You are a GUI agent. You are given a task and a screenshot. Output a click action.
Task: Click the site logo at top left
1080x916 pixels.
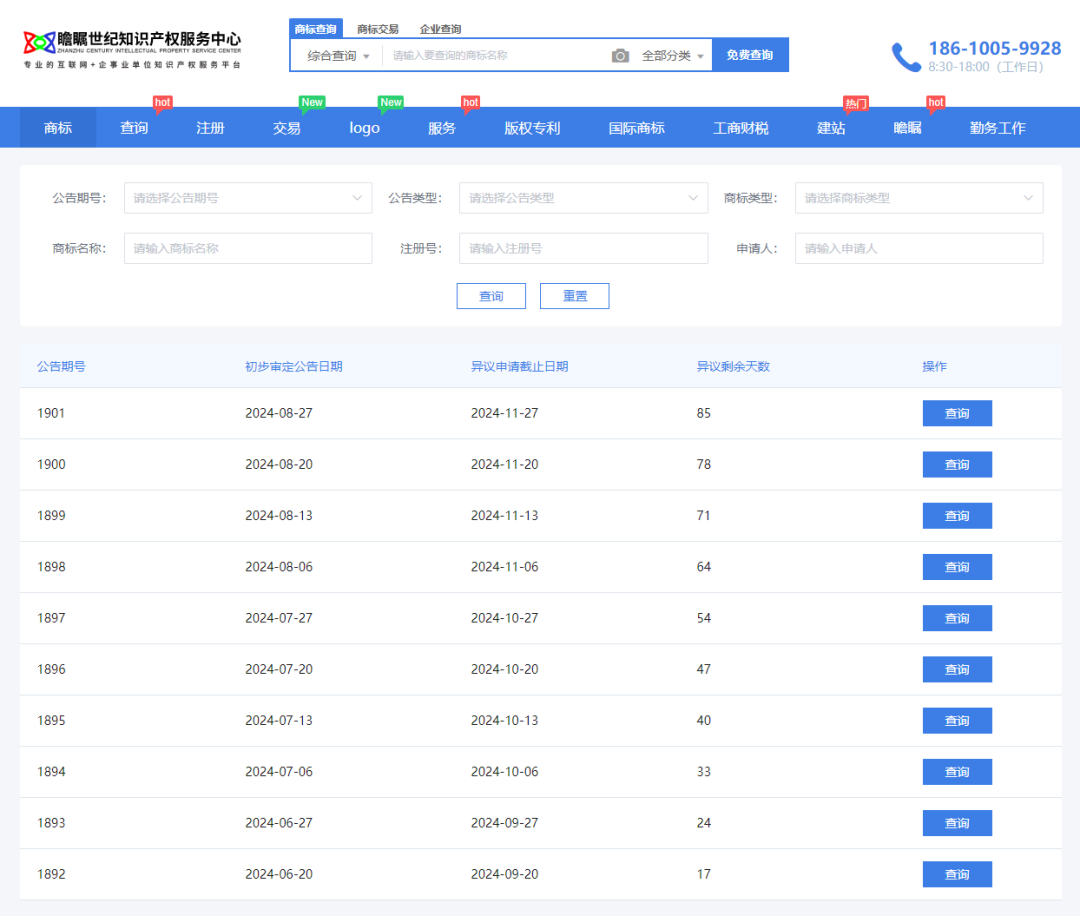click(132, 48)
